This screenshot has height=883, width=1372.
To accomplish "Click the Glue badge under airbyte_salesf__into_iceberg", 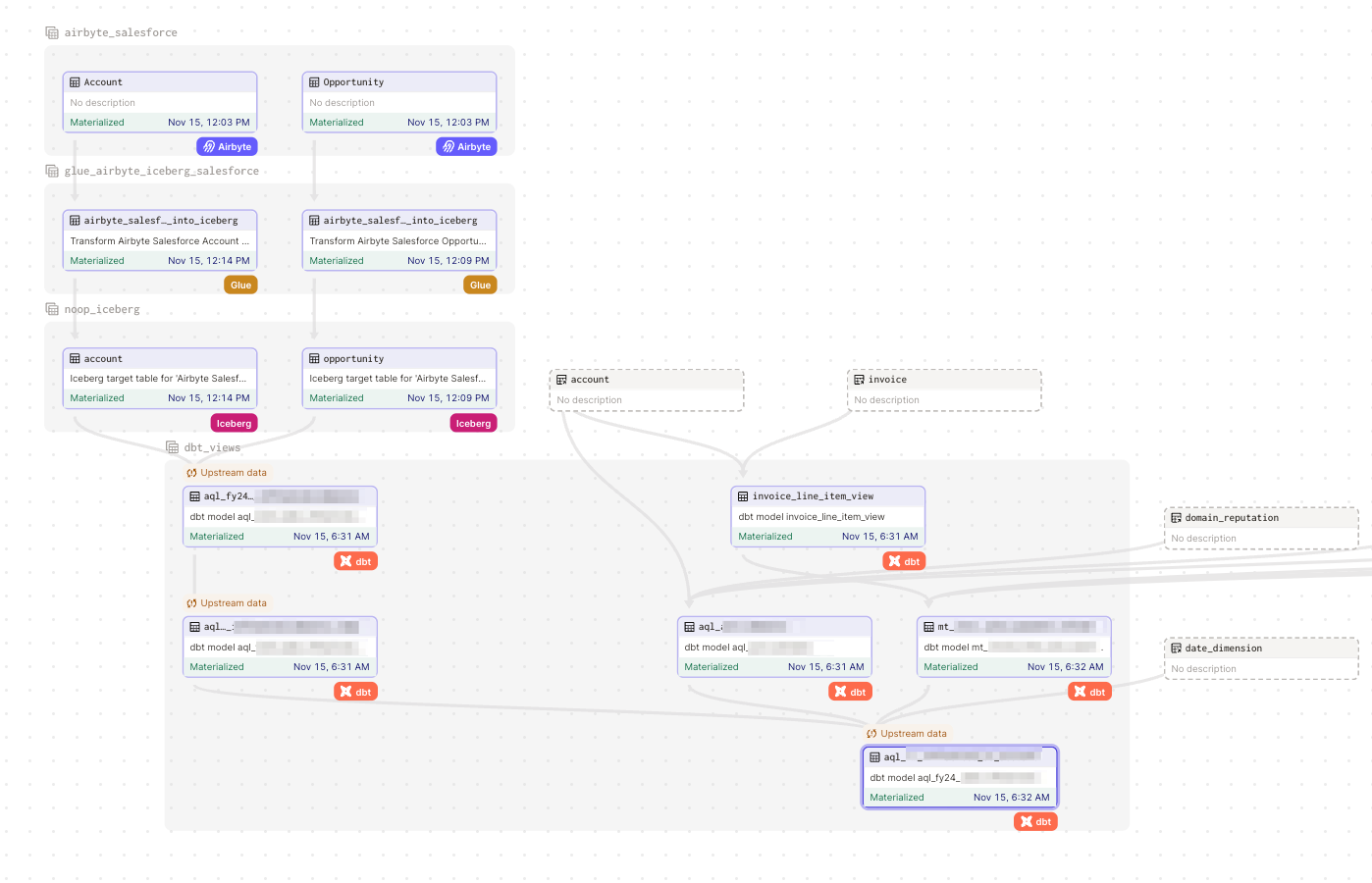I will click(240, 285).
